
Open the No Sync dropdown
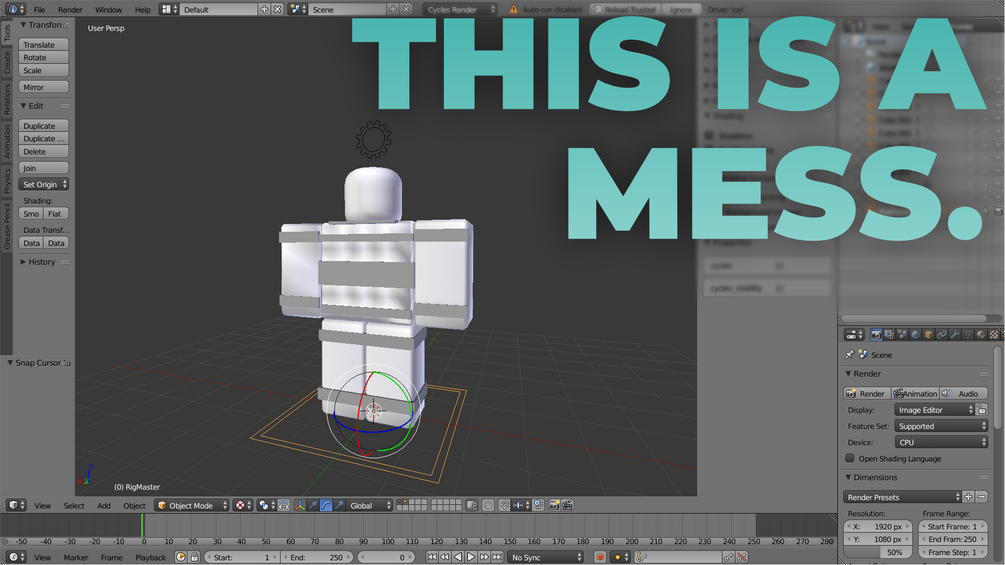pyautogui.click(x=545, y=557)
